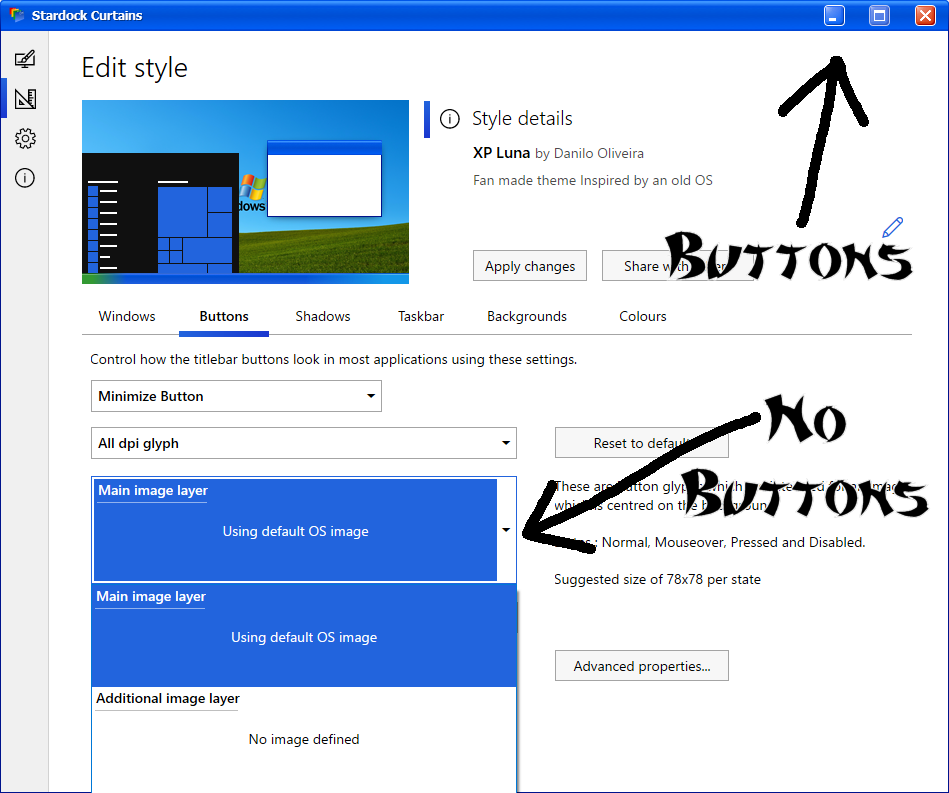Click the 'Fan made theme Inspired by an old OS' text
This screenshot has height=793, width=949.
593,180
